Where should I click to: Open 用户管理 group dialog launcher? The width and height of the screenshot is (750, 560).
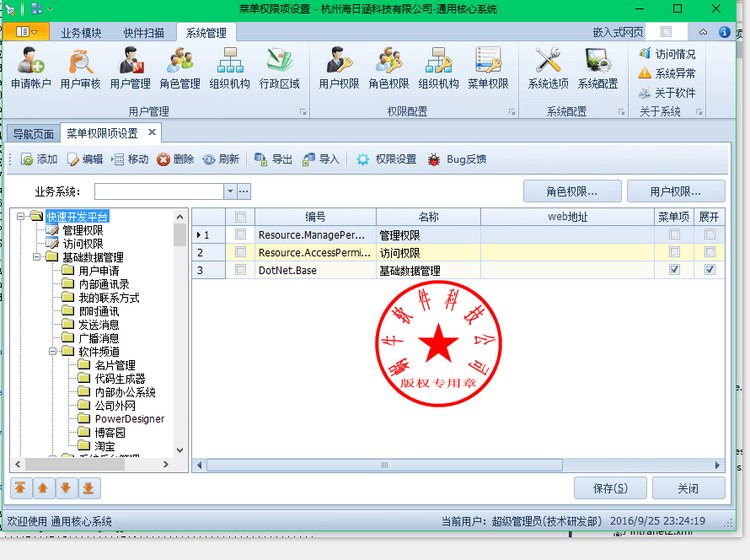click(x=303, y=112)
